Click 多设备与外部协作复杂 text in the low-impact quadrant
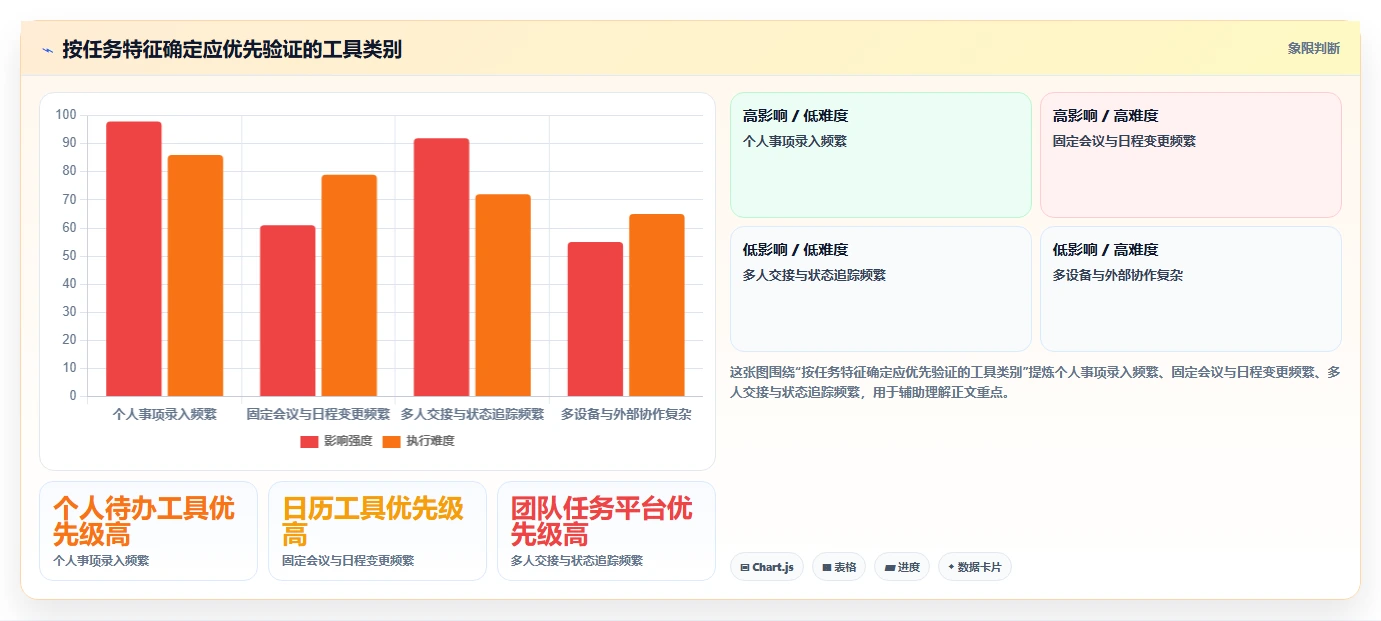 1117,275
